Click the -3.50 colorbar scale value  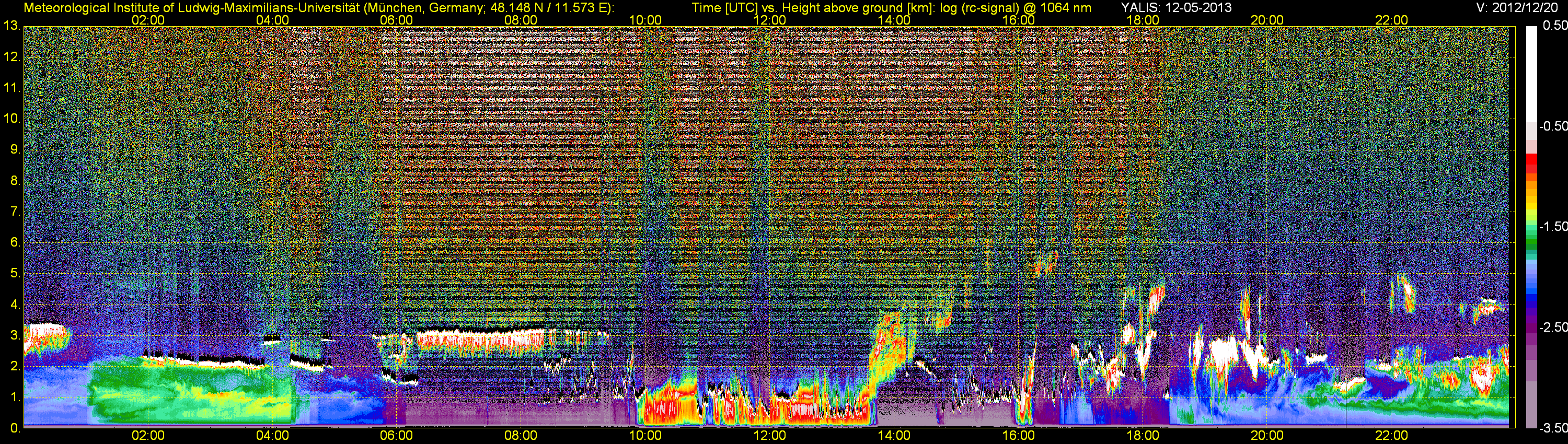click(1553, 428)
